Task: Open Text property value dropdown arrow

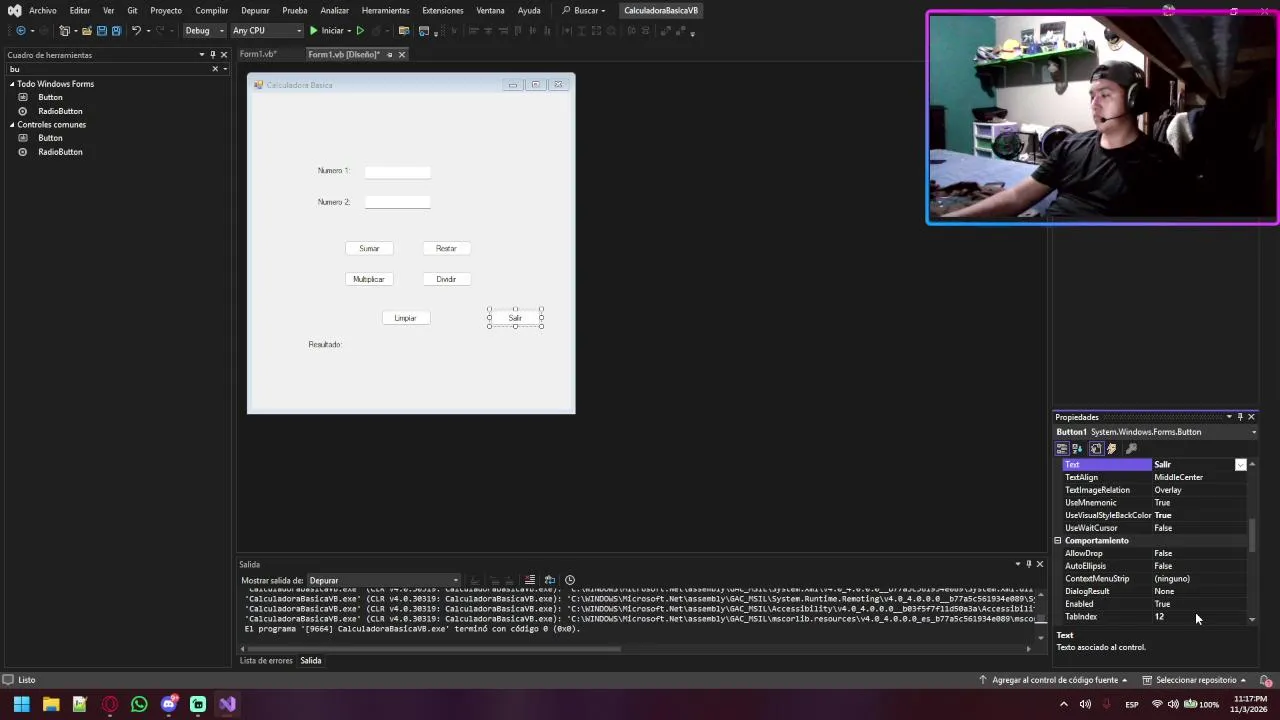Action: (x=1240, y=465)
